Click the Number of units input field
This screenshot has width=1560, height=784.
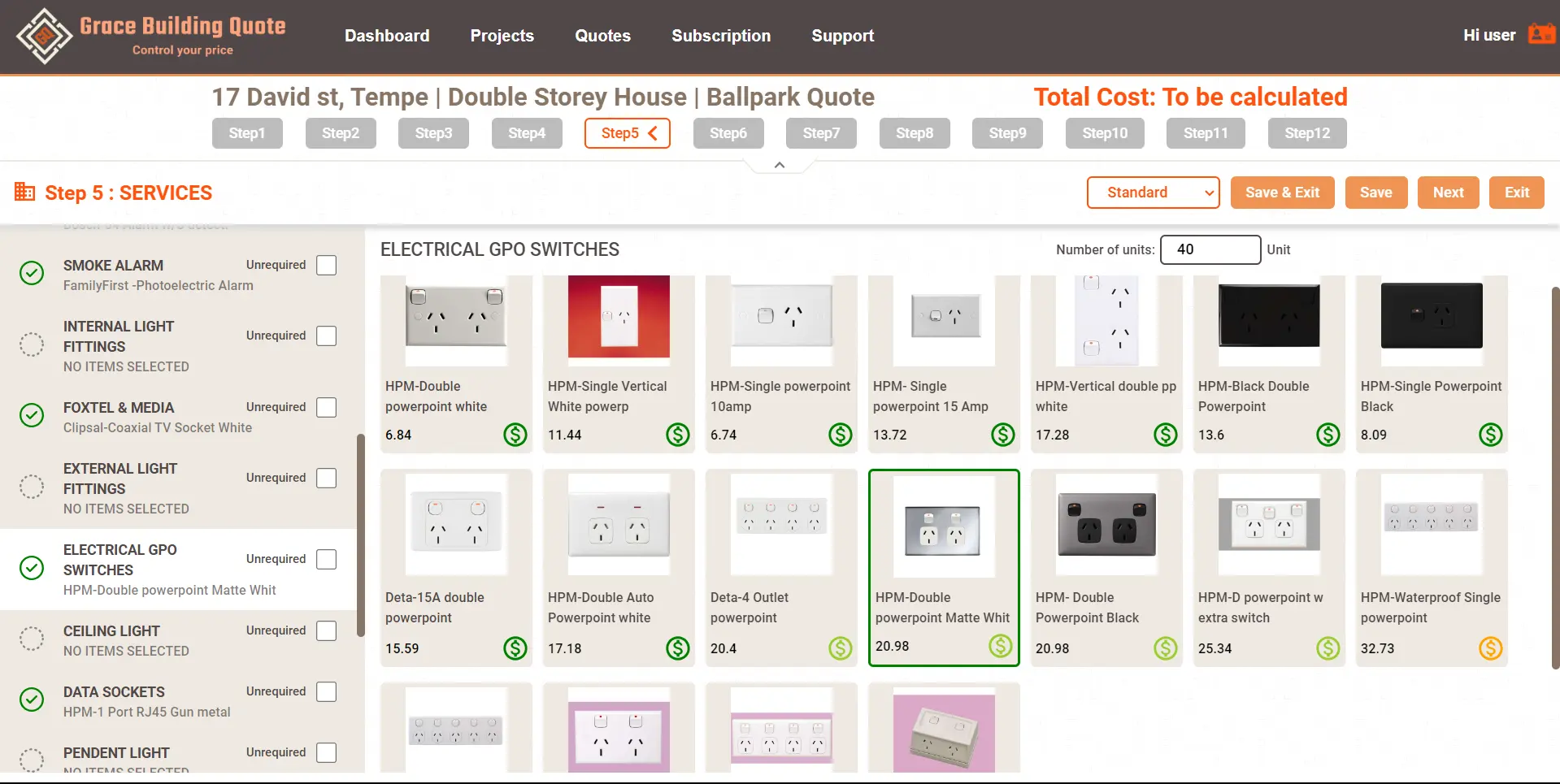pyautogui.click(x=1210, y=249)
